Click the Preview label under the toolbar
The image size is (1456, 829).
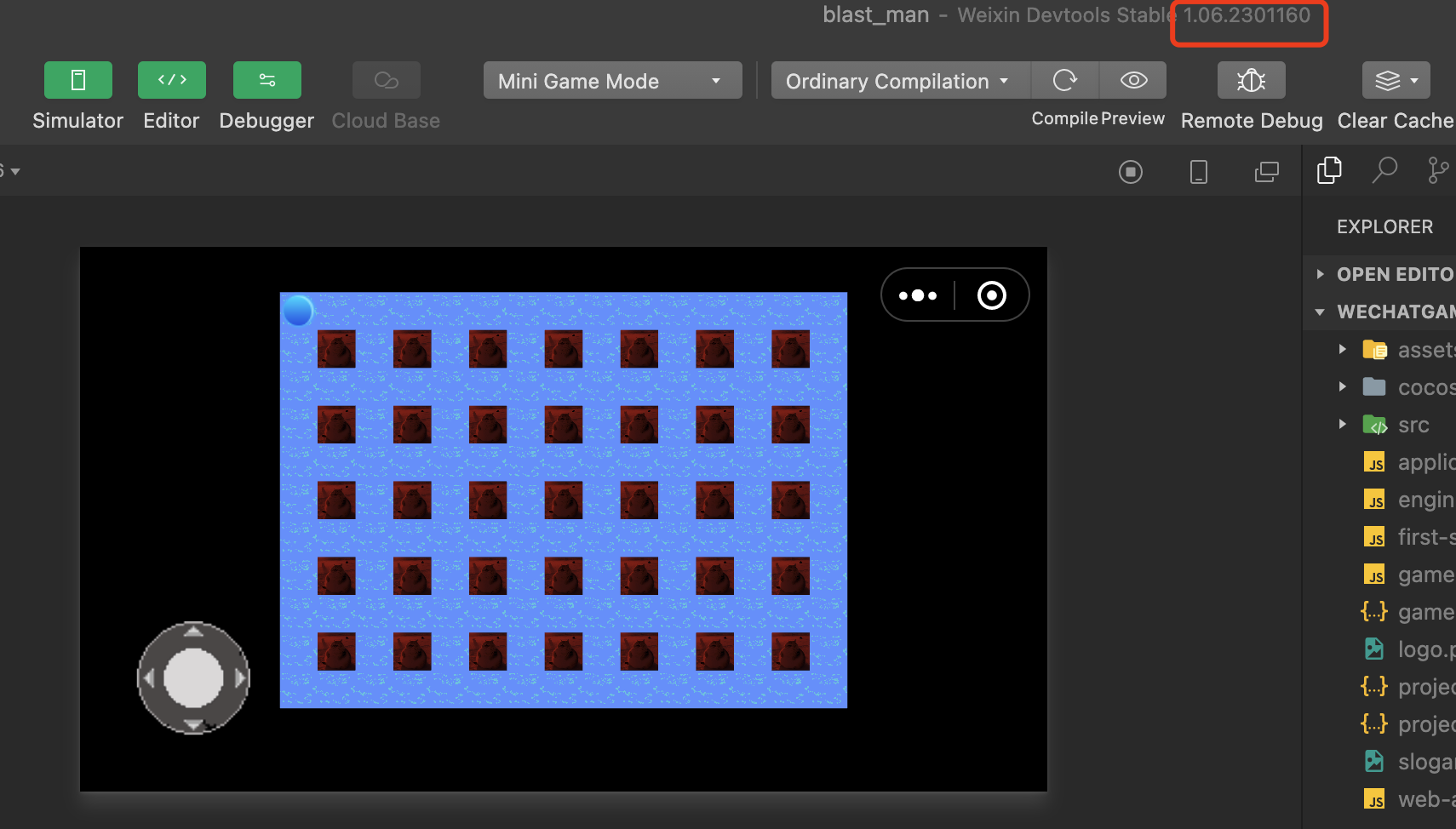pos(1132,119)
